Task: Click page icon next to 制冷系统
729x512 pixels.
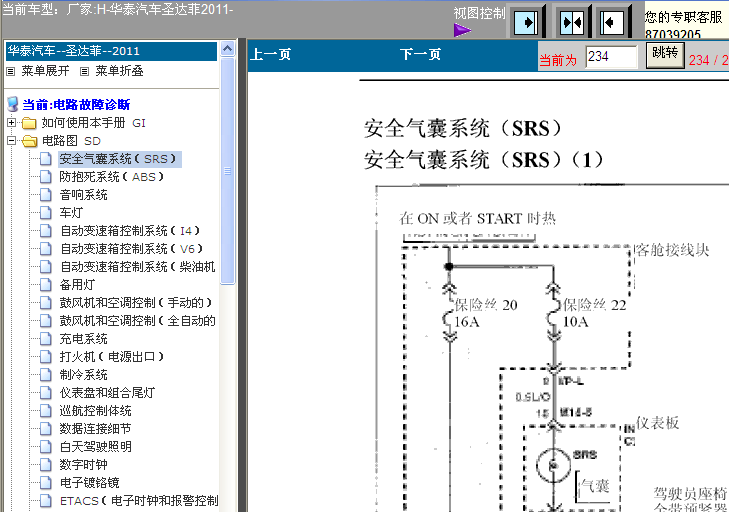Action: [x=46, y=375]
